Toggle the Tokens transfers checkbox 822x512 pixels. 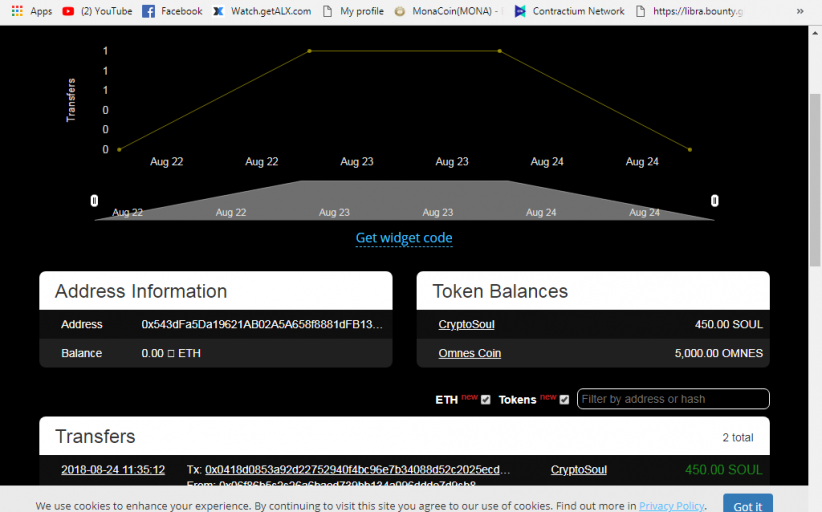(564, 400)
